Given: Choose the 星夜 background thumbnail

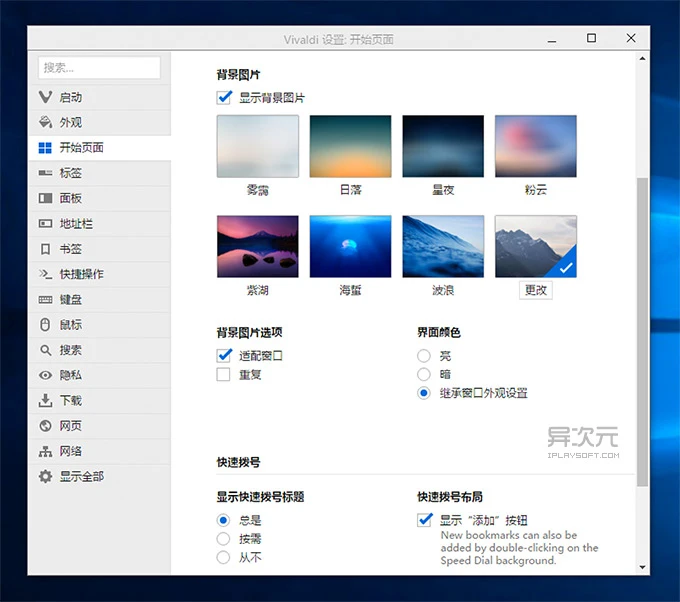Looking at the screenshot, I should [x=443, y=146].
